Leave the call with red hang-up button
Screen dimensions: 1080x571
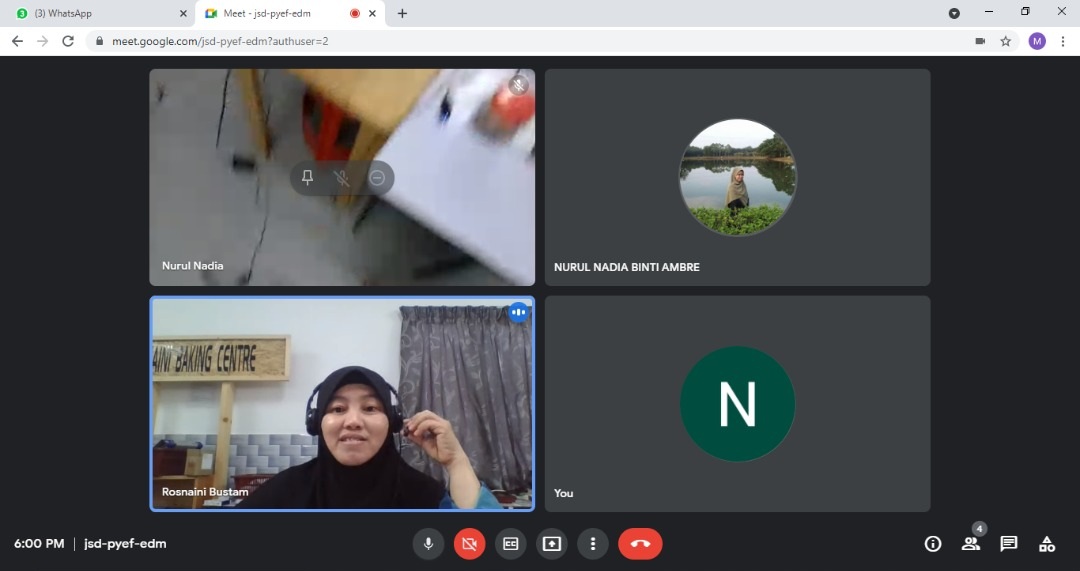(x=640, y=544)
